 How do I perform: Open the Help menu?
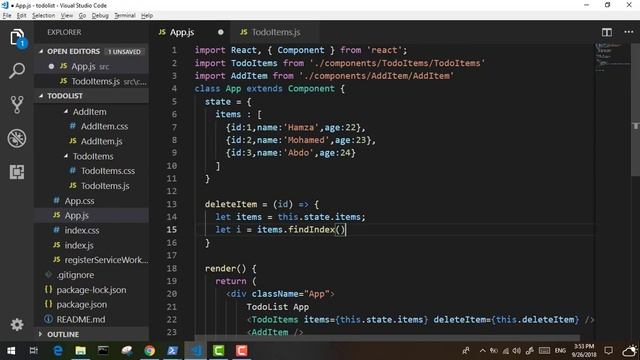[147, 16]
